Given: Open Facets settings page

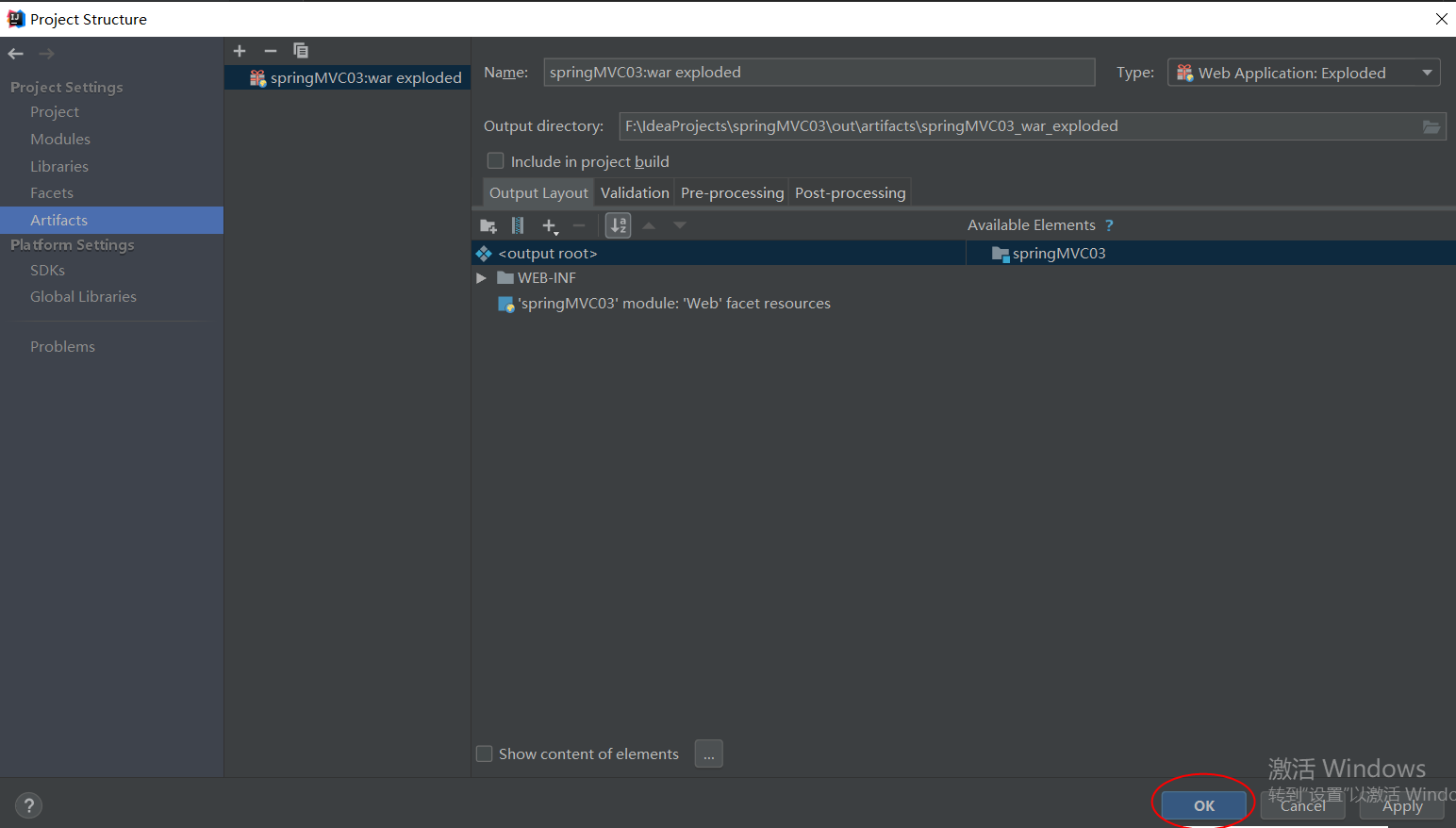Looking at the screenshot, I should (52, 193).
